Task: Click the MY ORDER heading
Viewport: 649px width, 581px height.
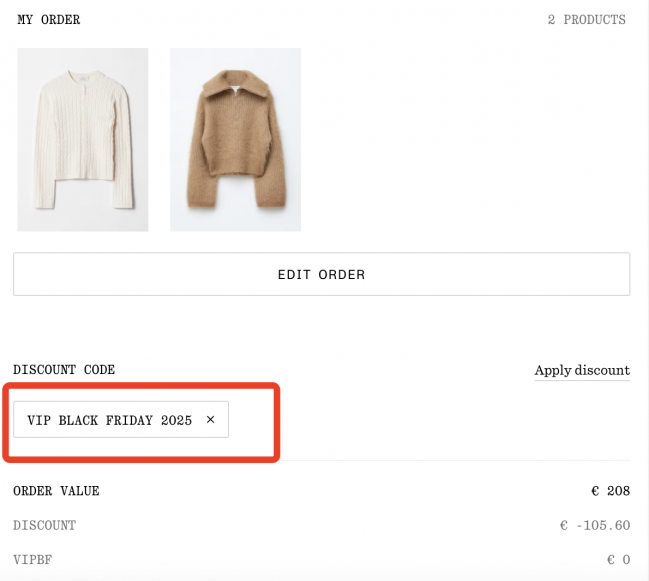Action: pos(49,20)
